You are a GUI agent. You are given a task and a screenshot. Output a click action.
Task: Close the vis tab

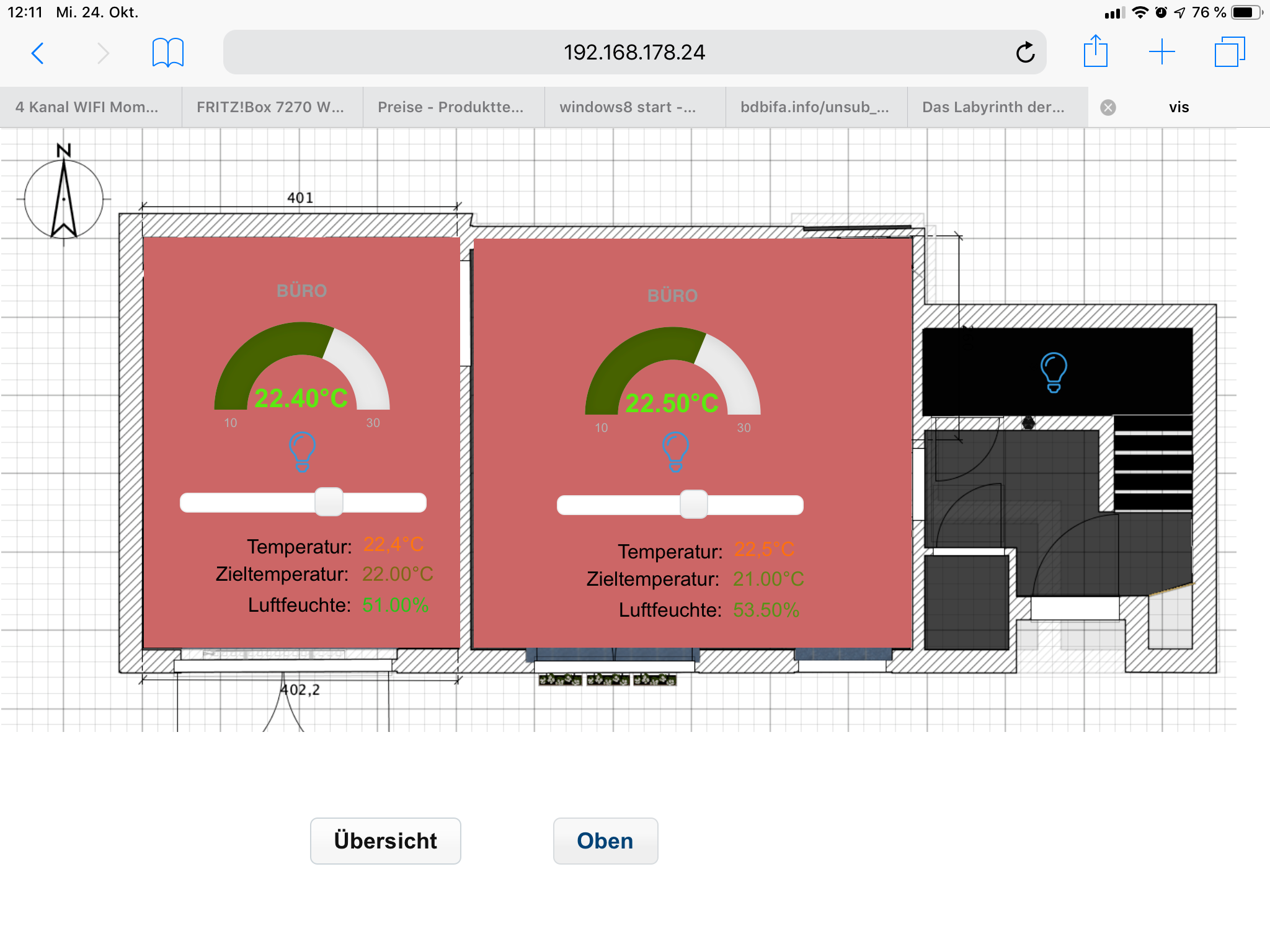(1108, 108)
